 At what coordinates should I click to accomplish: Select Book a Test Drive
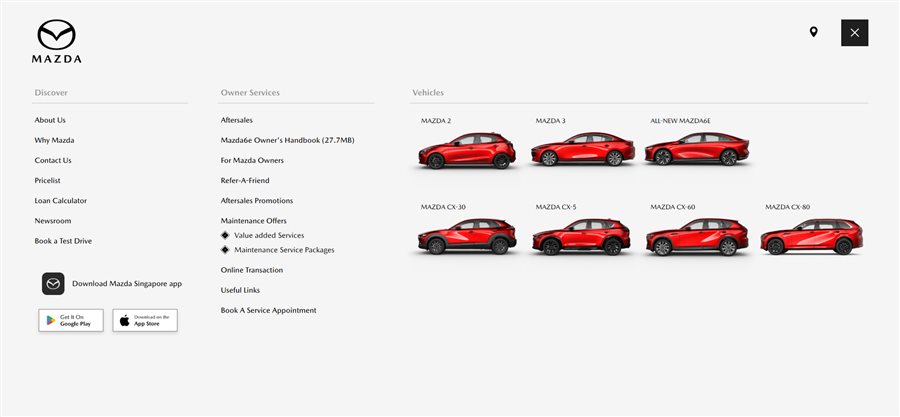(x=63, y=241)
